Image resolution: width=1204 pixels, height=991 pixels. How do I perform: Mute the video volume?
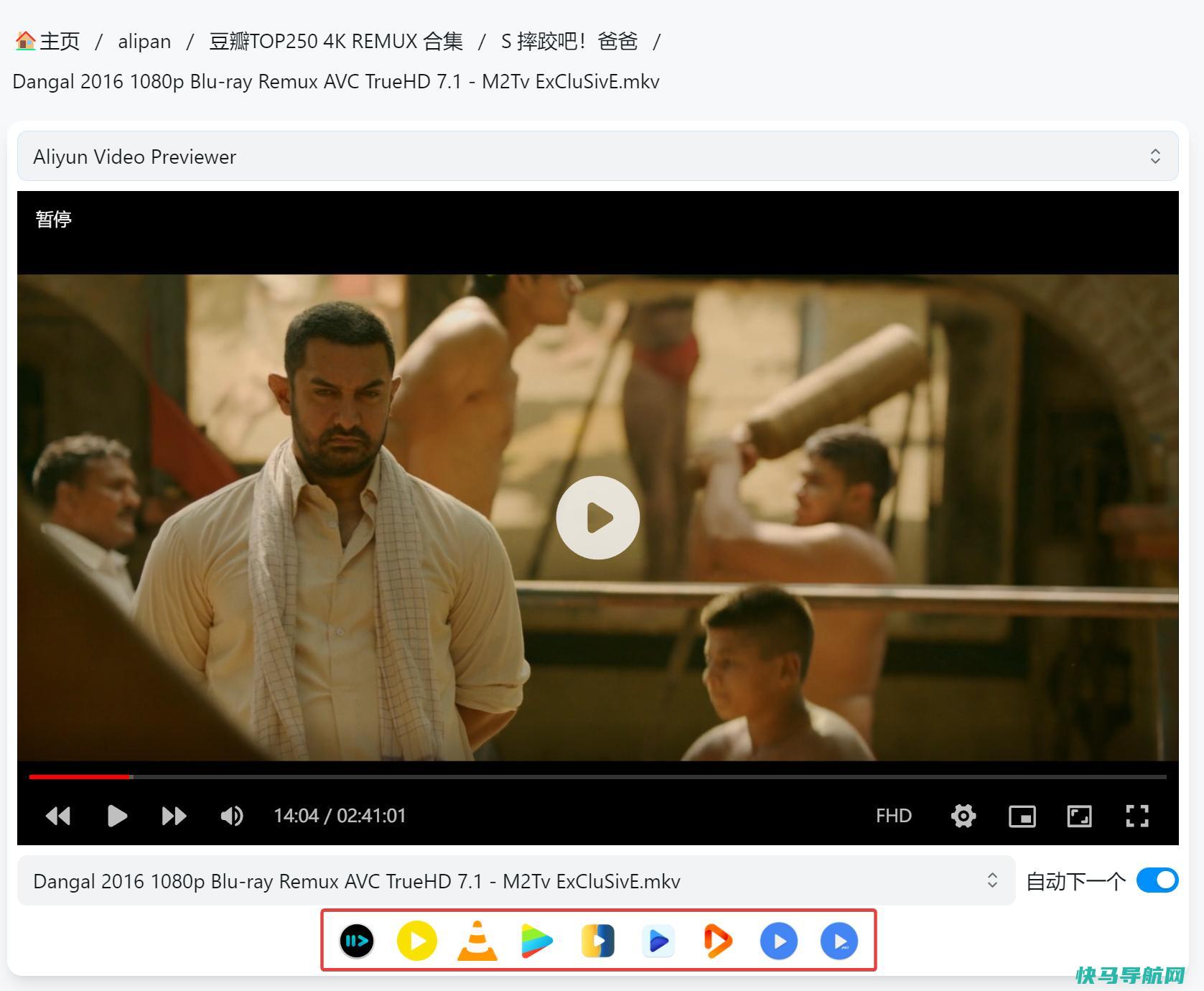tap(232, 816)
